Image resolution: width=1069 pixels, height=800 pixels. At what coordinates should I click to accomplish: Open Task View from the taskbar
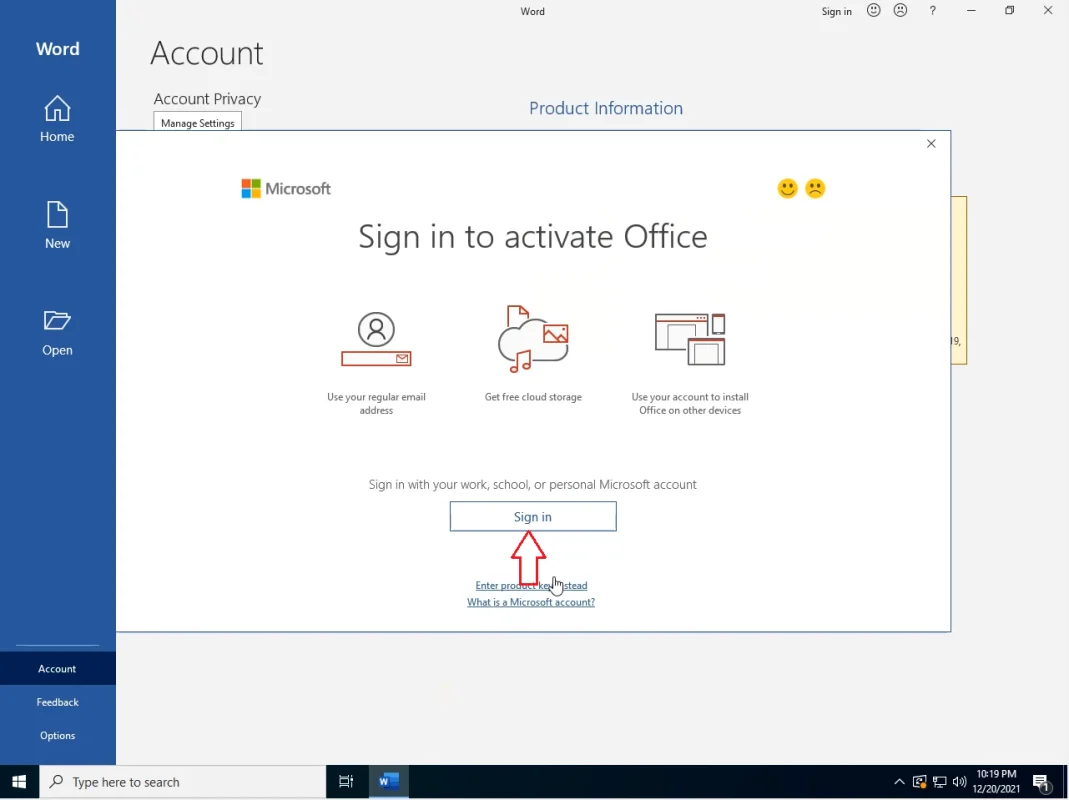click(346, 782)
